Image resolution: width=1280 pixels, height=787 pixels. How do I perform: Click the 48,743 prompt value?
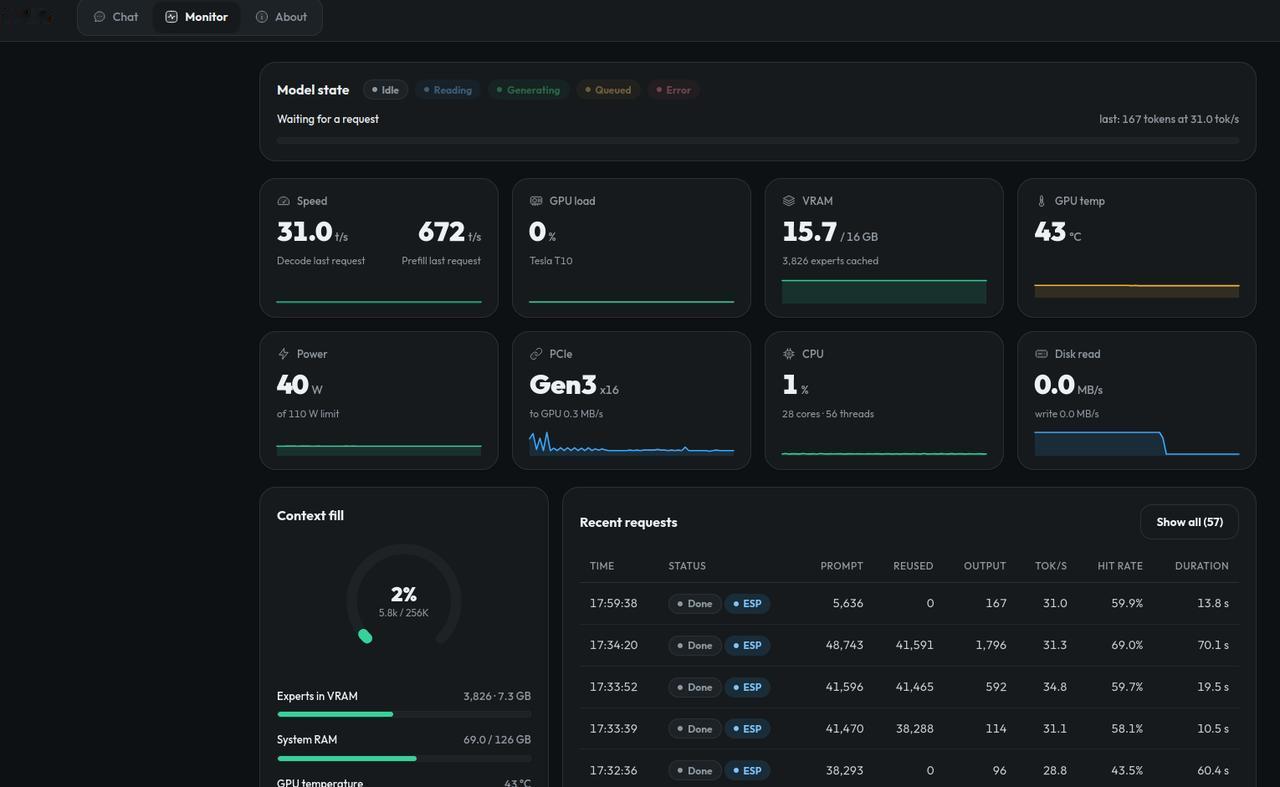[845, 646]
